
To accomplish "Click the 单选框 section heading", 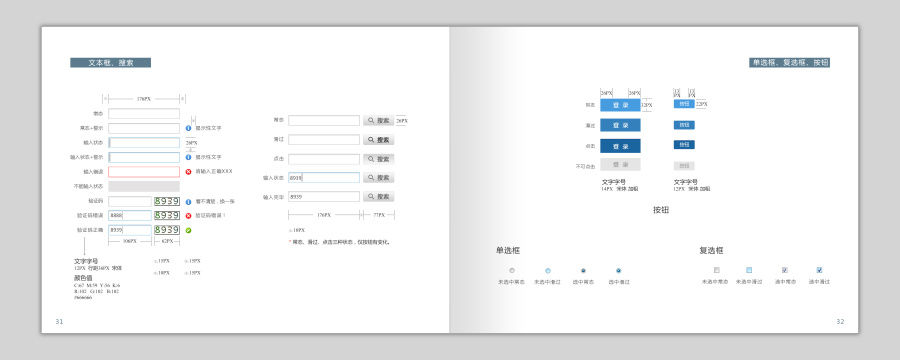I will (508, 251).
